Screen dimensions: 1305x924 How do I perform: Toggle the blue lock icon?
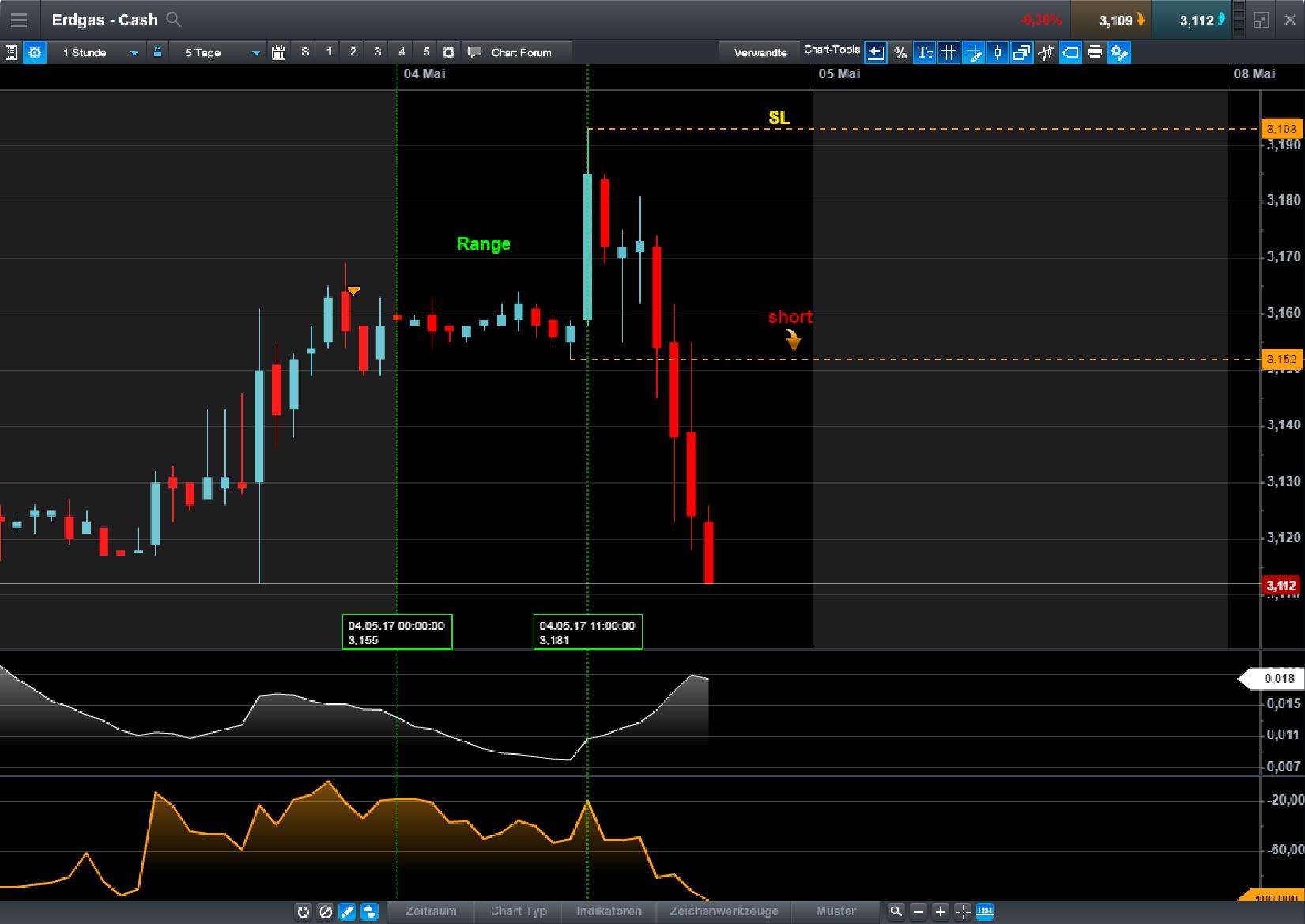click(158, 52)
